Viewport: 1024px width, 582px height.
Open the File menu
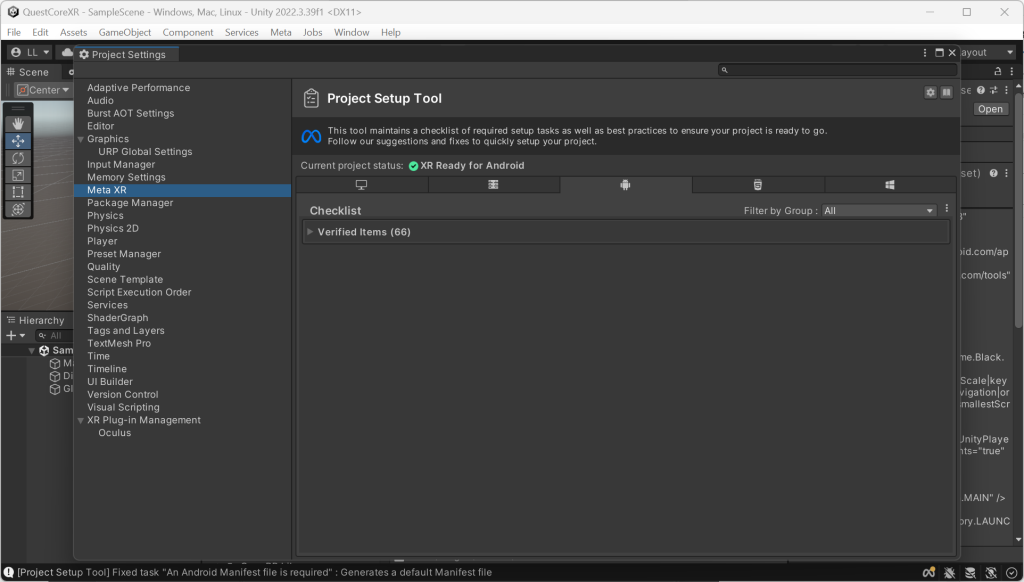[x=14, y=32]
